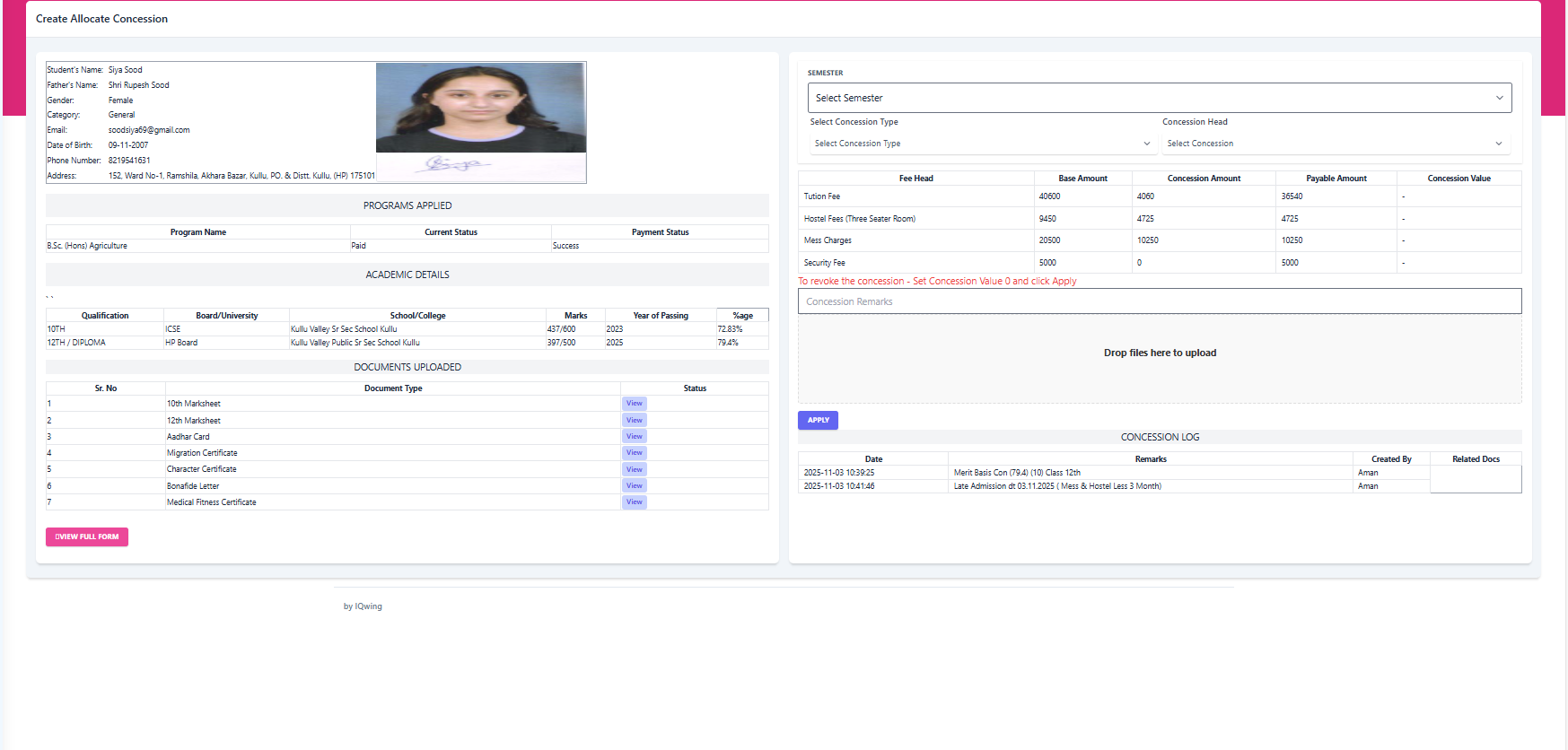View the 12th Marksheet document
Screen dimensions: 1568x750
coord(634,420)
